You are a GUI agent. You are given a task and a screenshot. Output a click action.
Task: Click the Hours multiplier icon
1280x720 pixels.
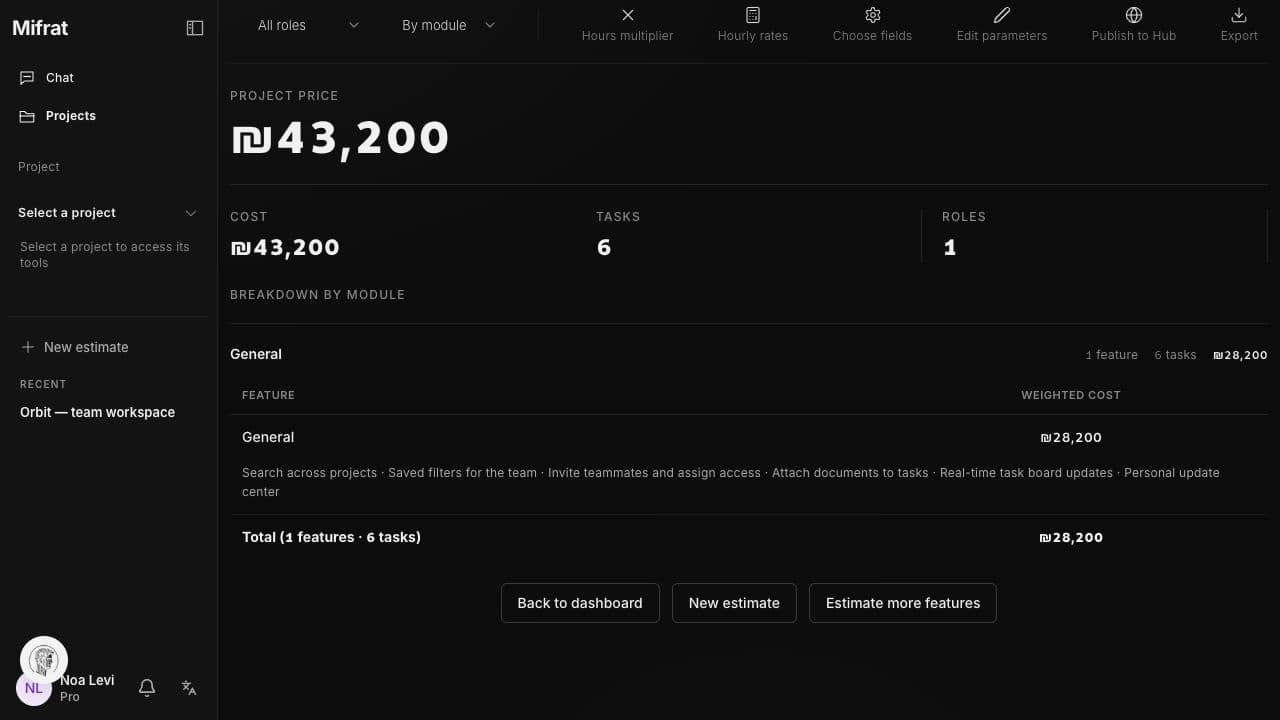pyautogui.click(x=628, y=15)
